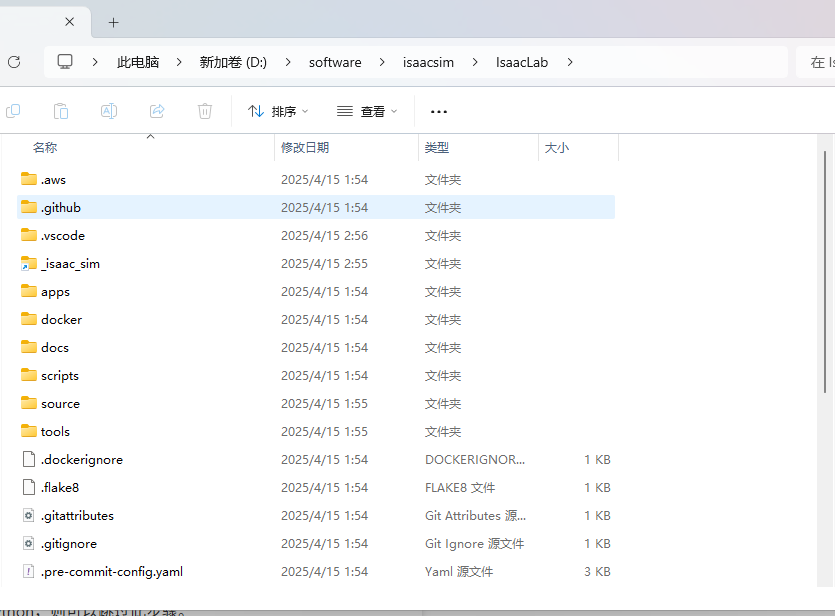The width and height of the screenshot is (835, 616).
Task: Open the scripts folder
Action: coord(62,375)
